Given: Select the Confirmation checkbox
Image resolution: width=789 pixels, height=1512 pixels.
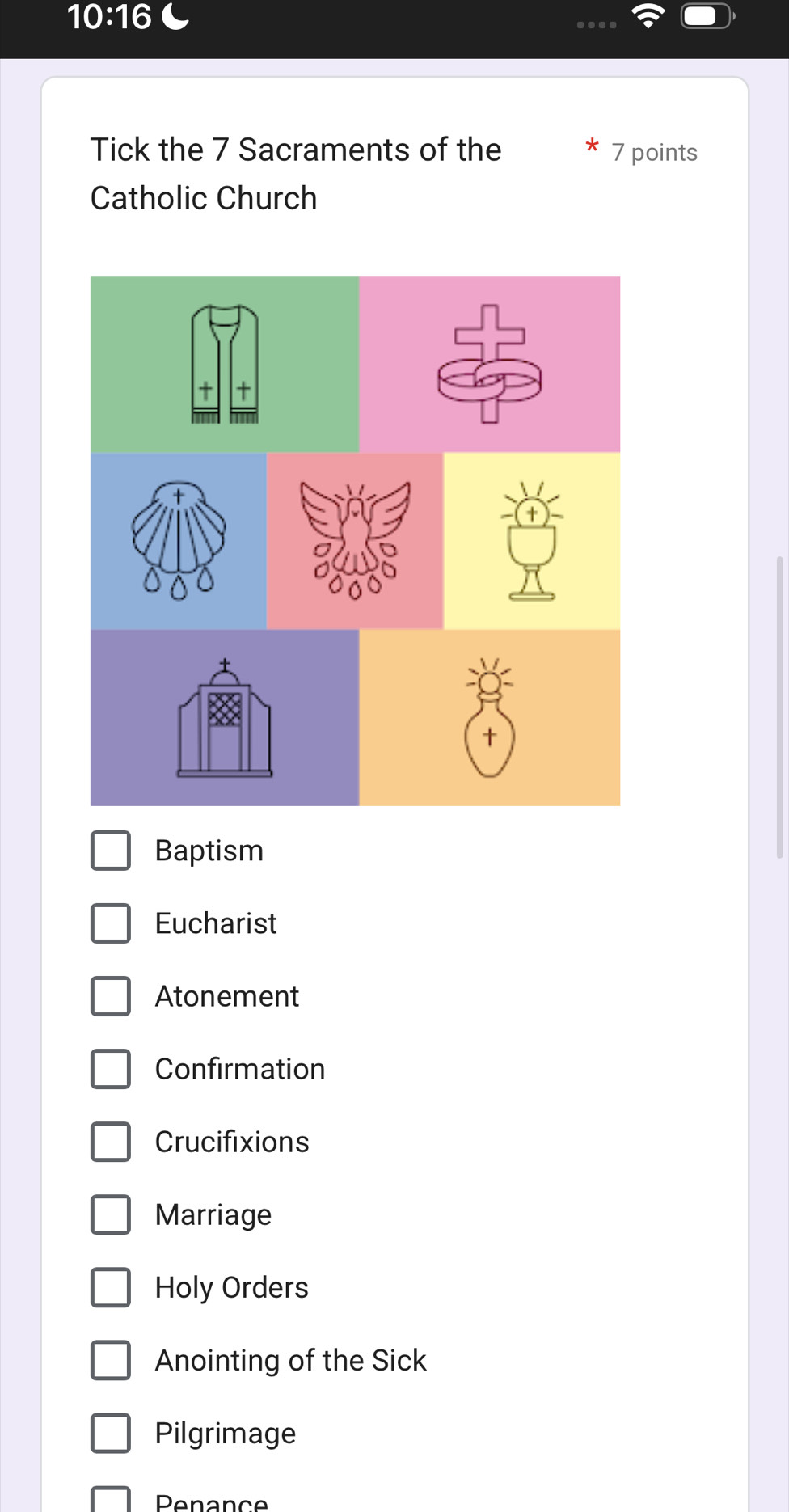Looking at the screenshot, I should point(111,1069).
